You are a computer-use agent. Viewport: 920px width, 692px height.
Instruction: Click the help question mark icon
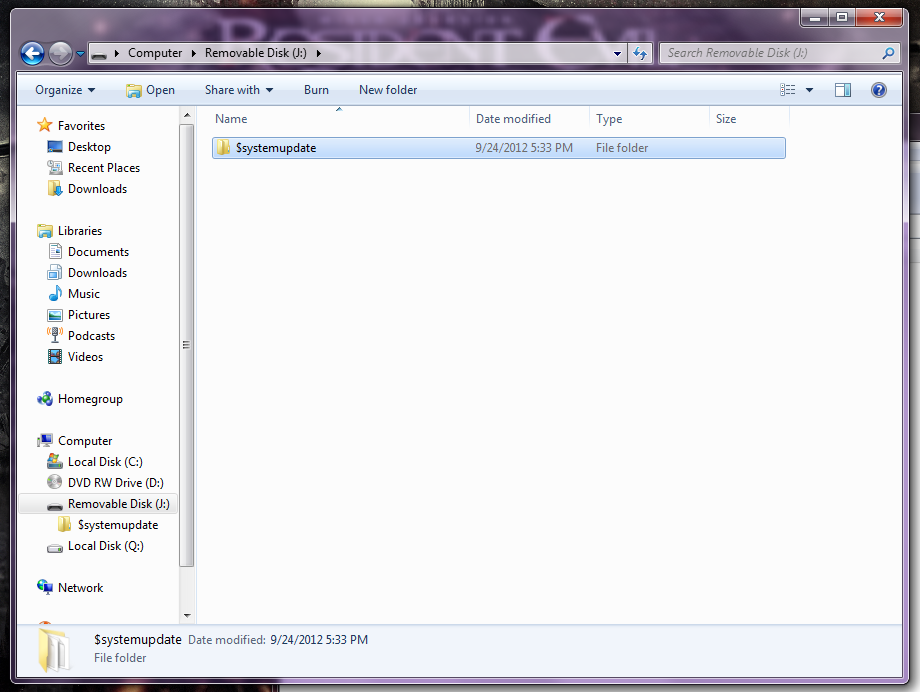click(878, 90)
